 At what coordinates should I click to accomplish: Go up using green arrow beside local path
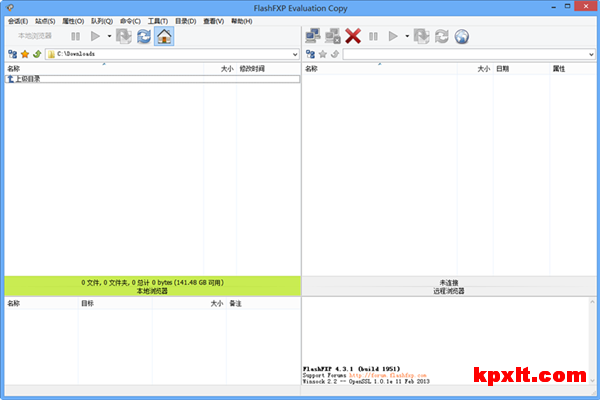(x=37, y=54)
